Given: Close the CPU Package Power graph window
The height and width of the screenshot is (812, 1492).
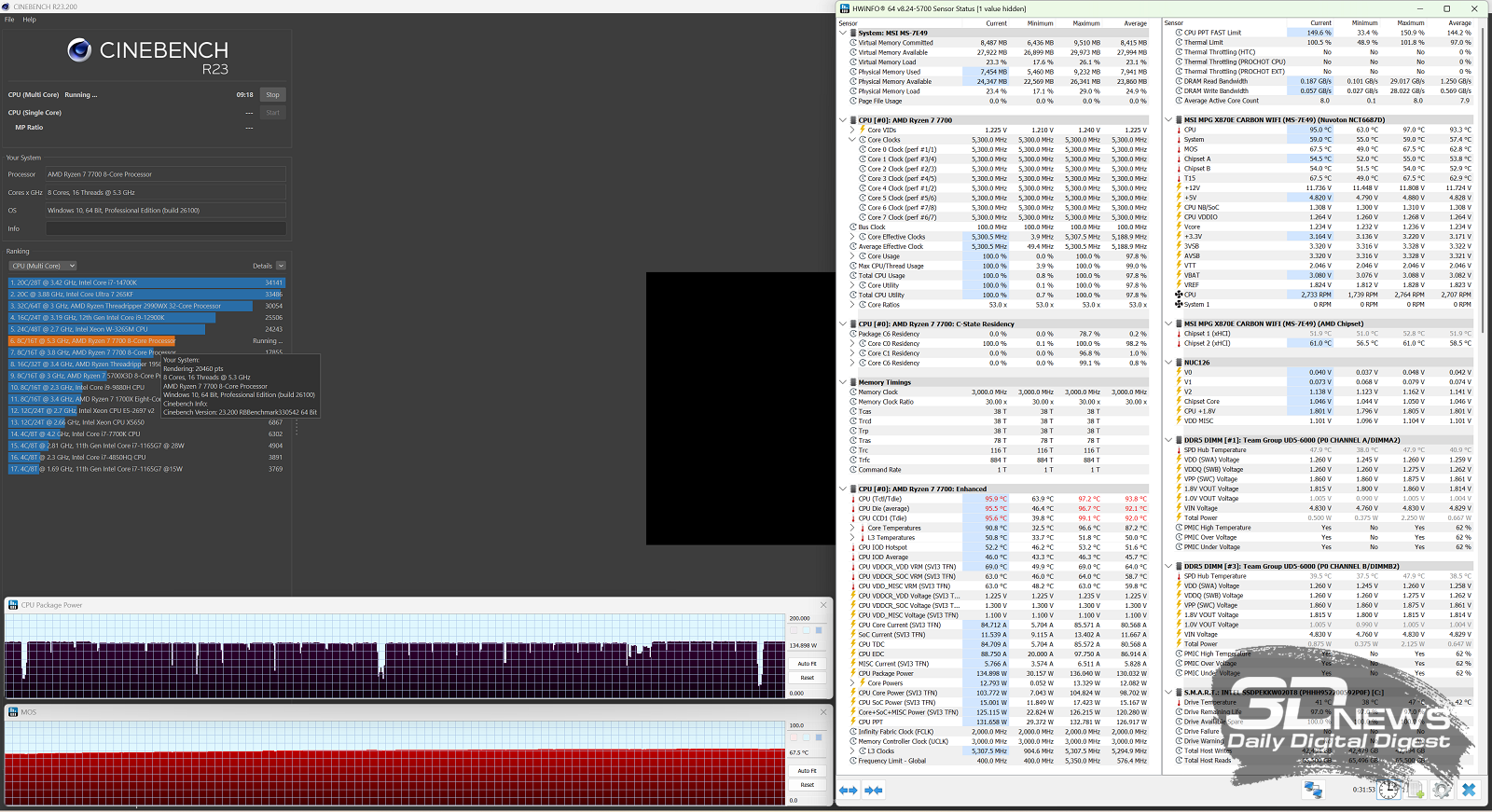Looking at the screenshot, I should [823, 605].
